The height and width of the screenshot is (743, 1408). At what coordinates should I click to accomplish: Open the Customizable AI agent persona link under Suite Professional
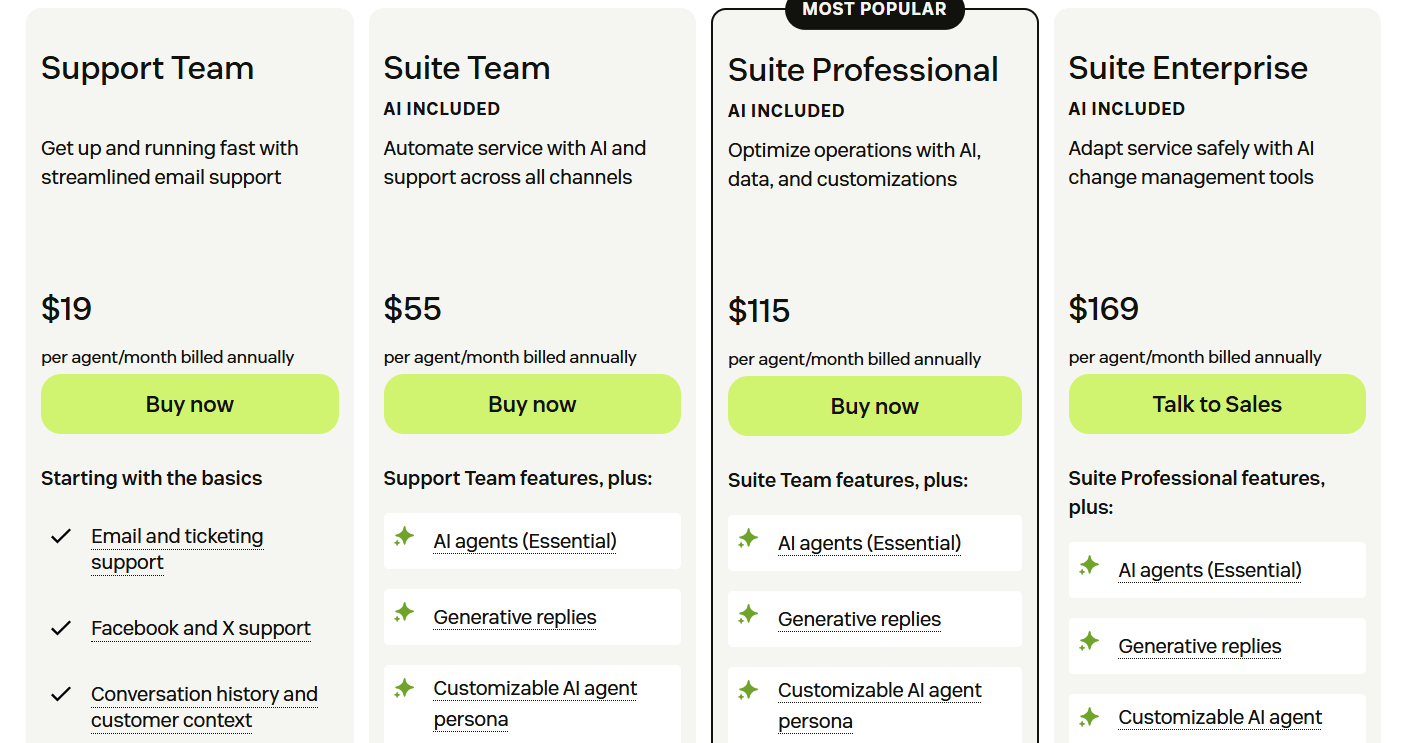(879, 704)
